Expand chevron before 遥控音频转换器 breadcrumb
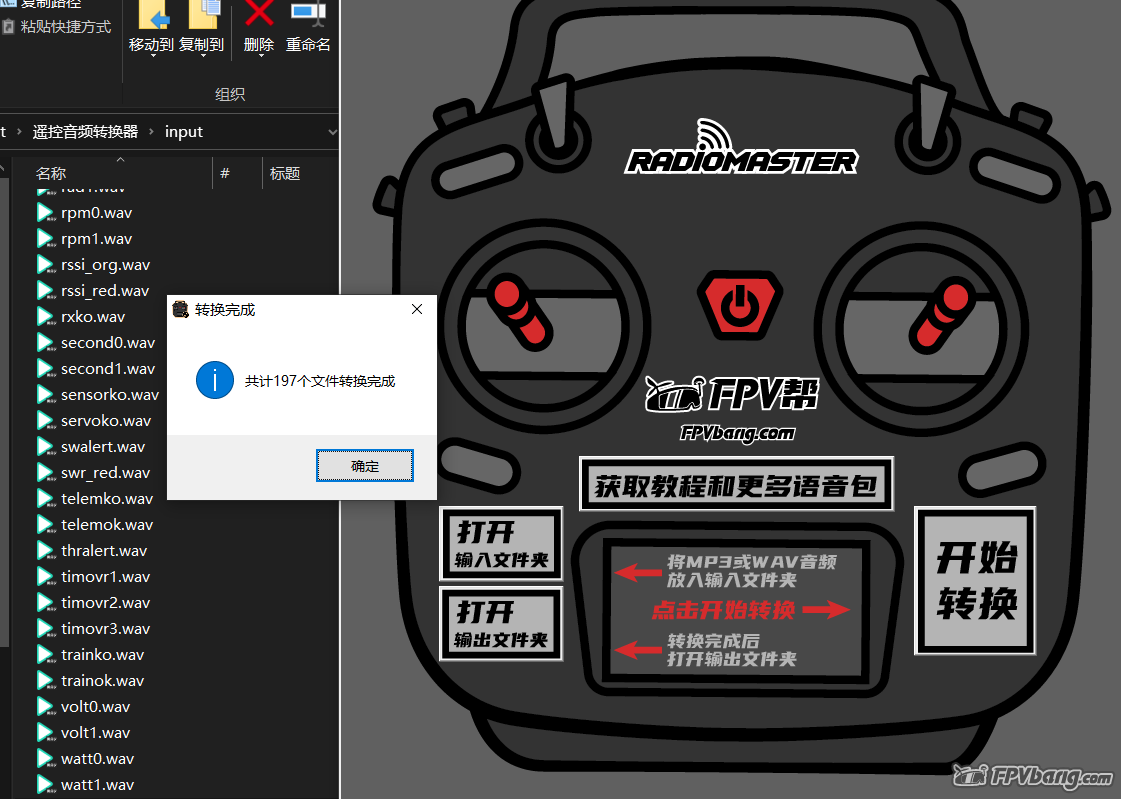 (19, 131)
